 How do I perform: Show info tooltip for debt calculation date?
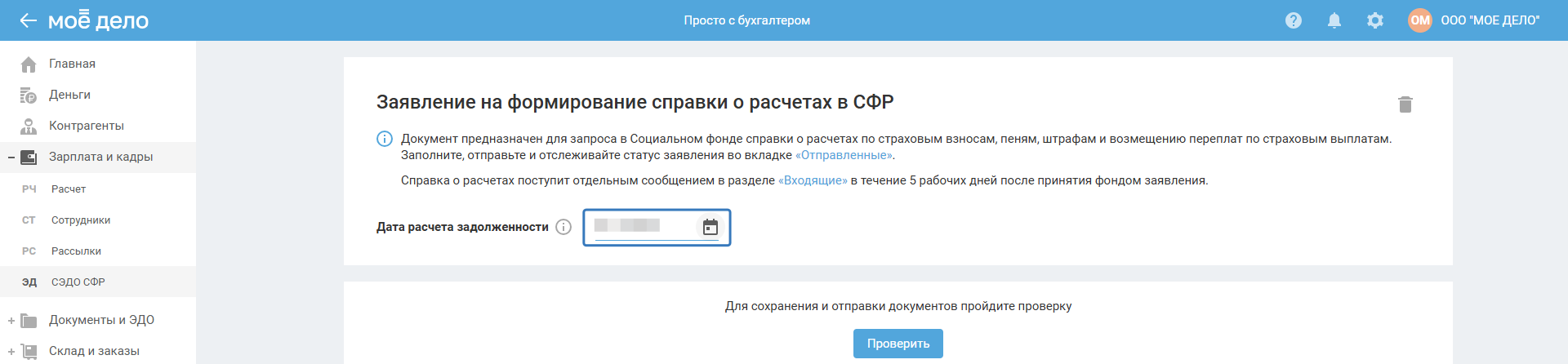tap(563, 227)
